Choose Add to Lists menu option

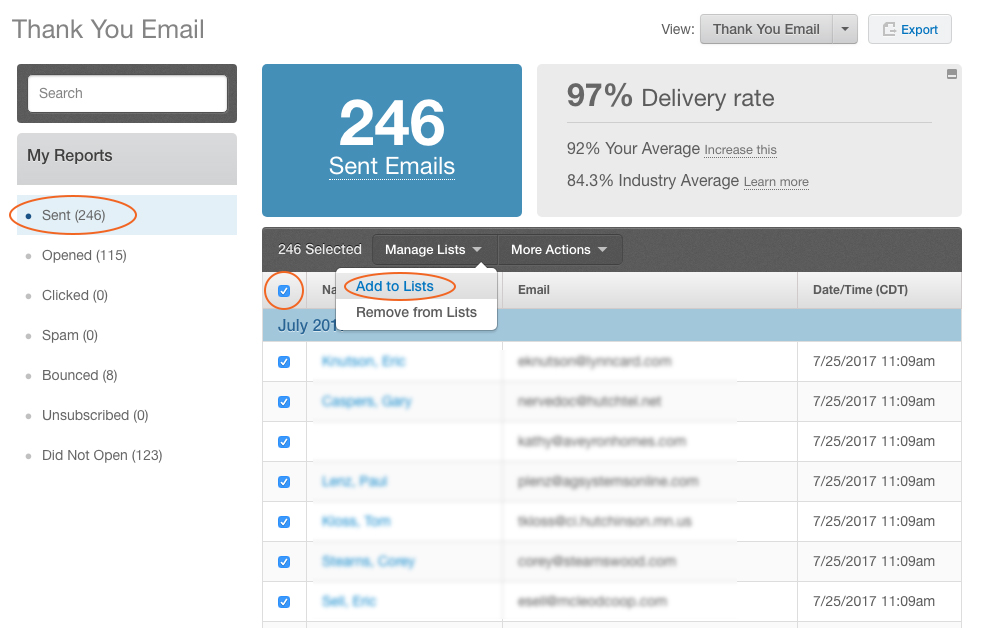click(394, 286)
